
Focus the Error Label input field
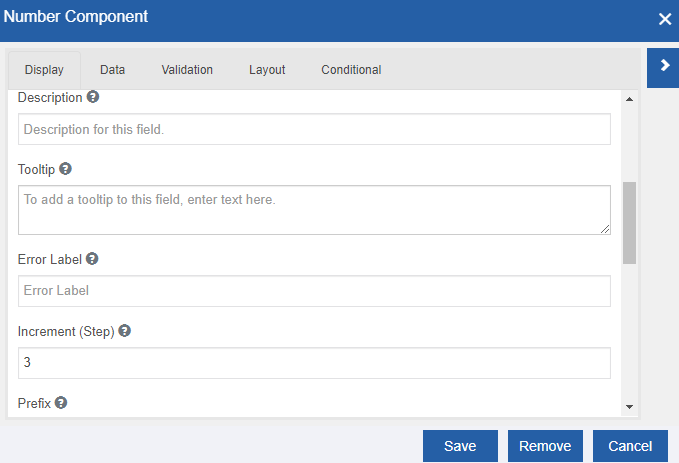click(x=314, y=291)
